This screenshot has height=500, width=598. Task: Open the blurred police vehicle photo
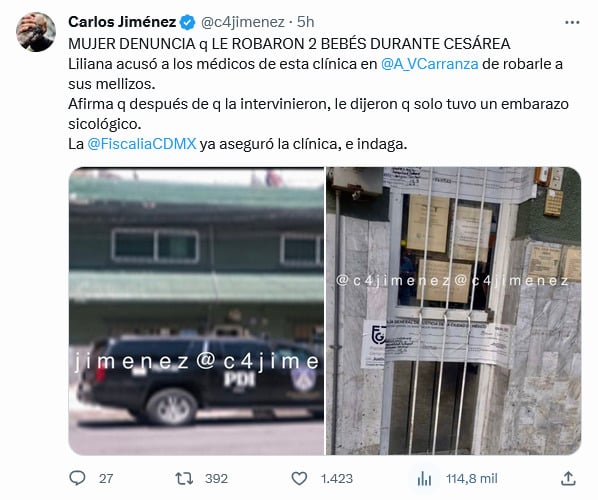[x=196, y=311]
